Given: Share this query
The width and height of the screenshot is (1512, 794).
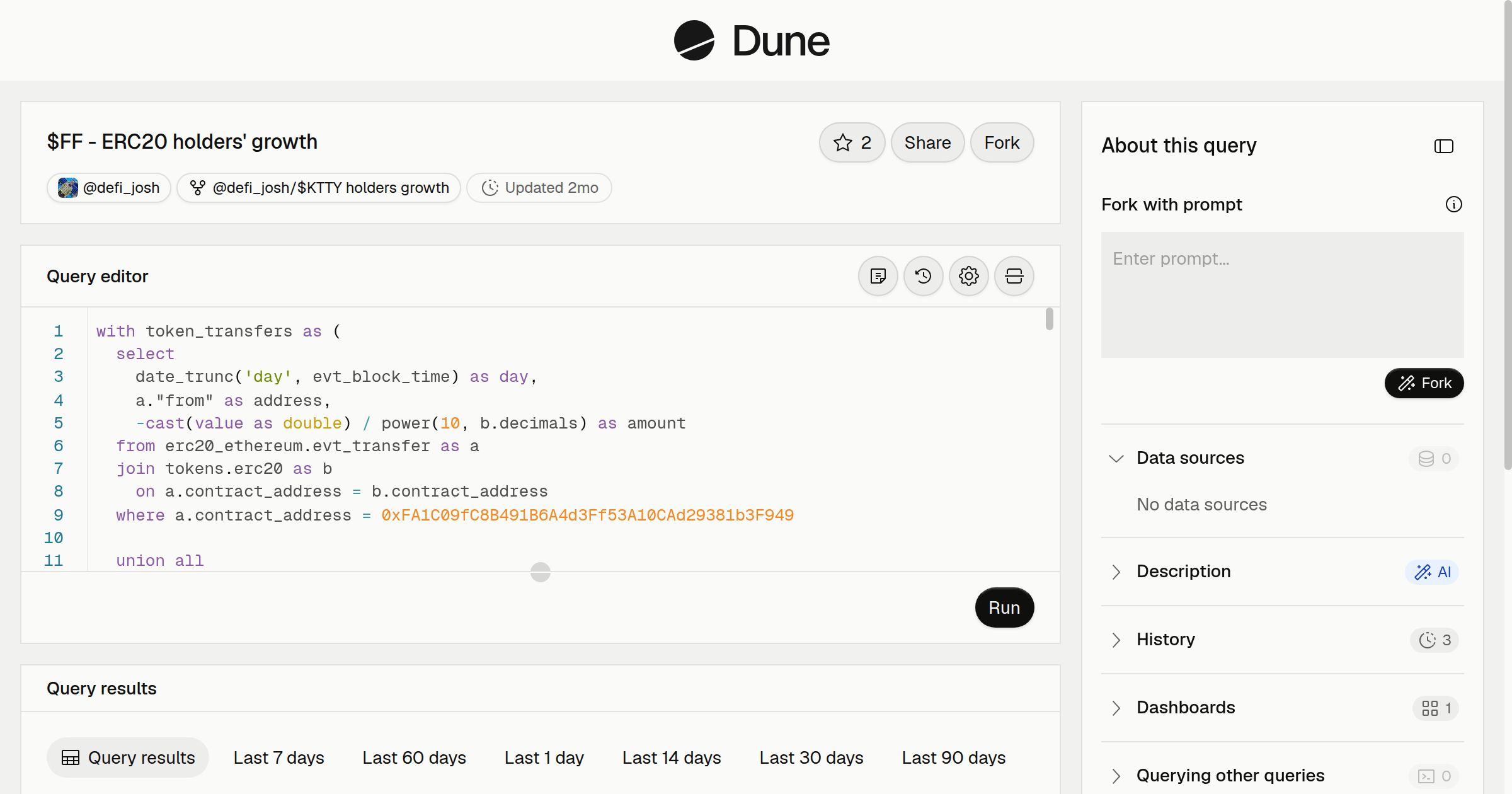Looking at the screenshot, I should [x=927, y=142].
